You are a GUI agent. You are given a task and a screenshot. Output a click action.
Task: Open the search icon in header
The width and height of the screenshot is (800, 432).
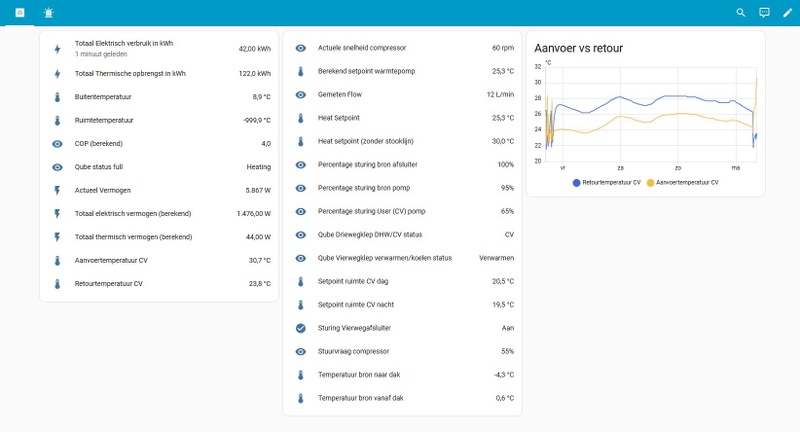[741, 12]
